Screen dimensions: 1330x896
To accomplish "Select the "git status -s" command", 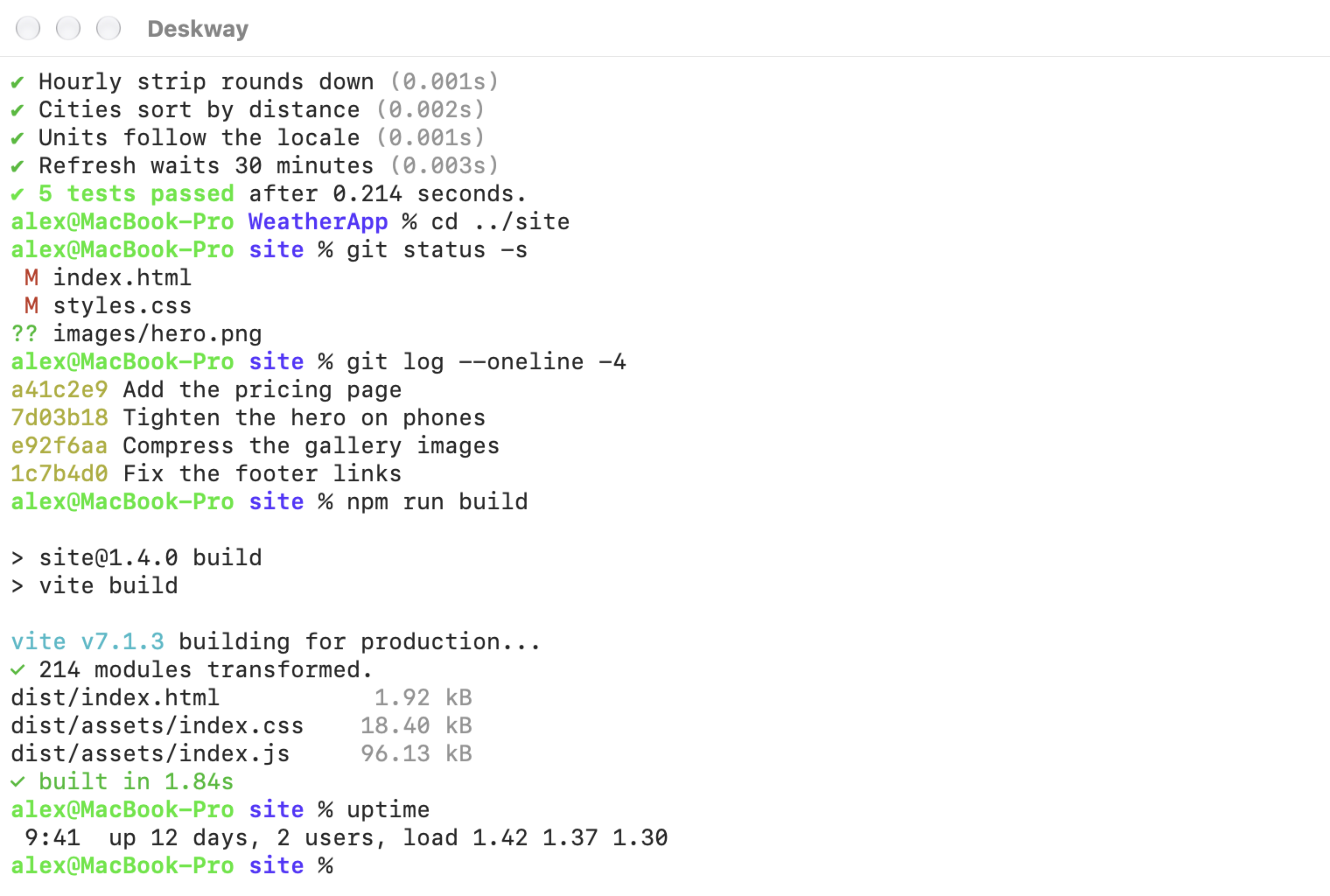I will tap(437, 249).
